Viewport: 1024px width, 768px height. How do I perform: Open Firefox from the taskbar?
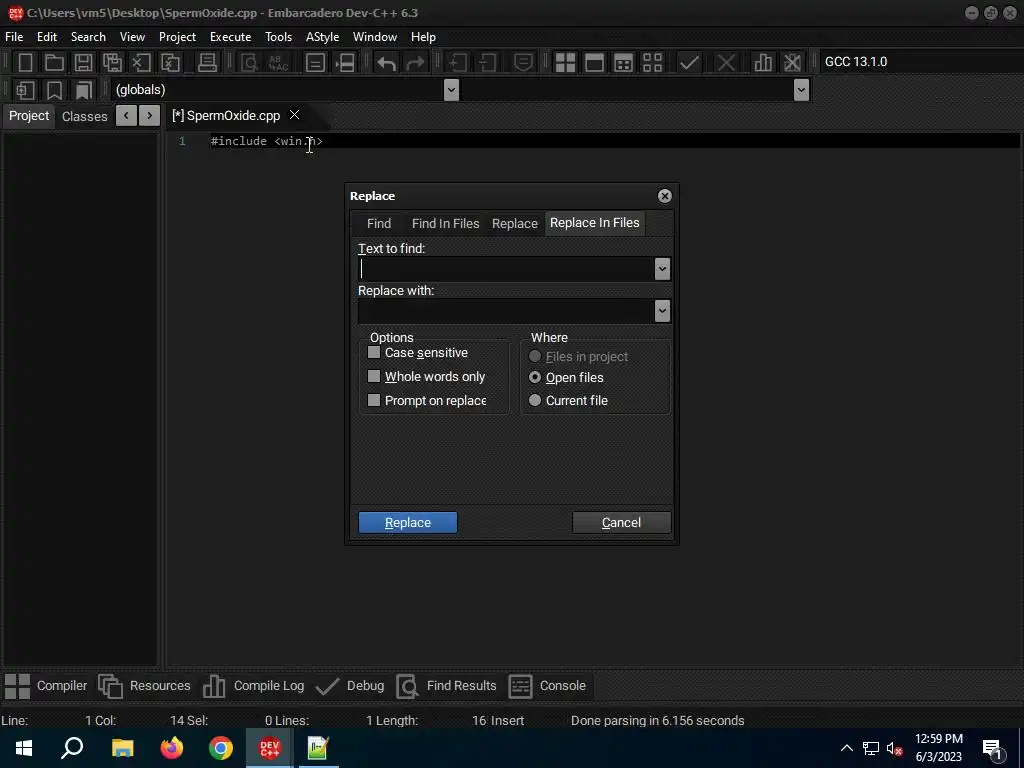click(172, 748)
